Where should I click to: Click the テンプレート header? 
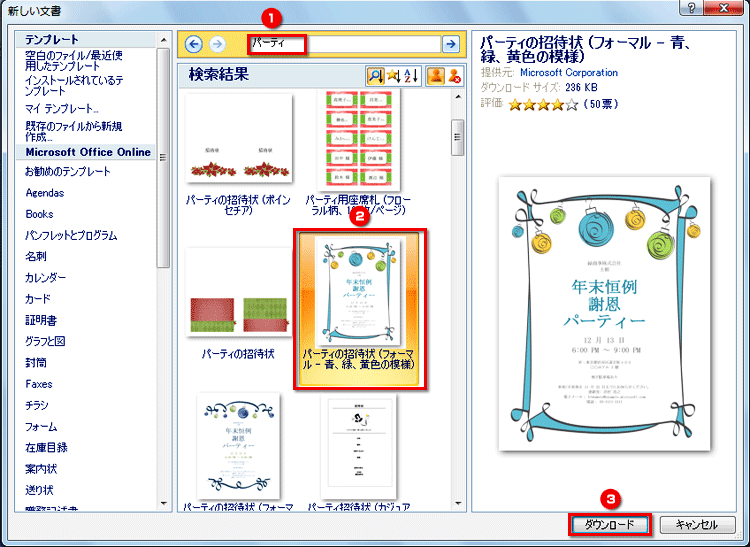click(52, 39)
